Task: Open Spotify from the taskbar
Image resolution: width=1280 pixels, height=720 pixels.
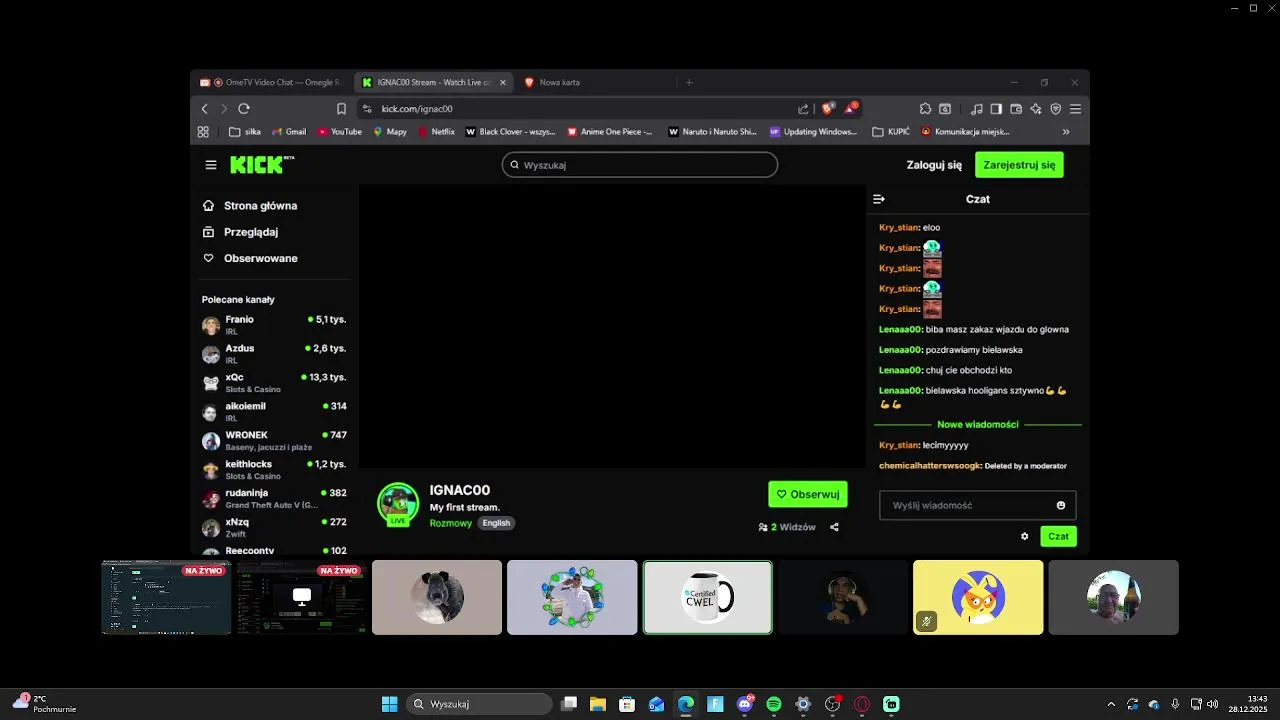Action: [x=774, y=704]
